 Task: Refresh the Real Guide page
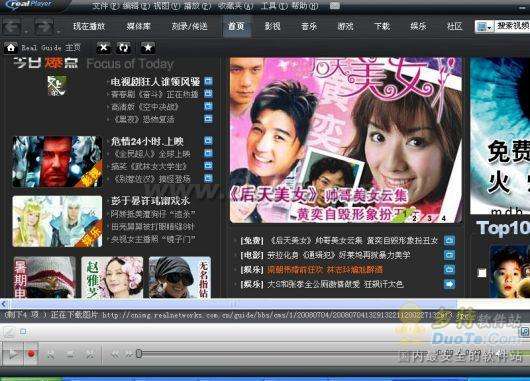pyautogui.click(x=123, y=48)
